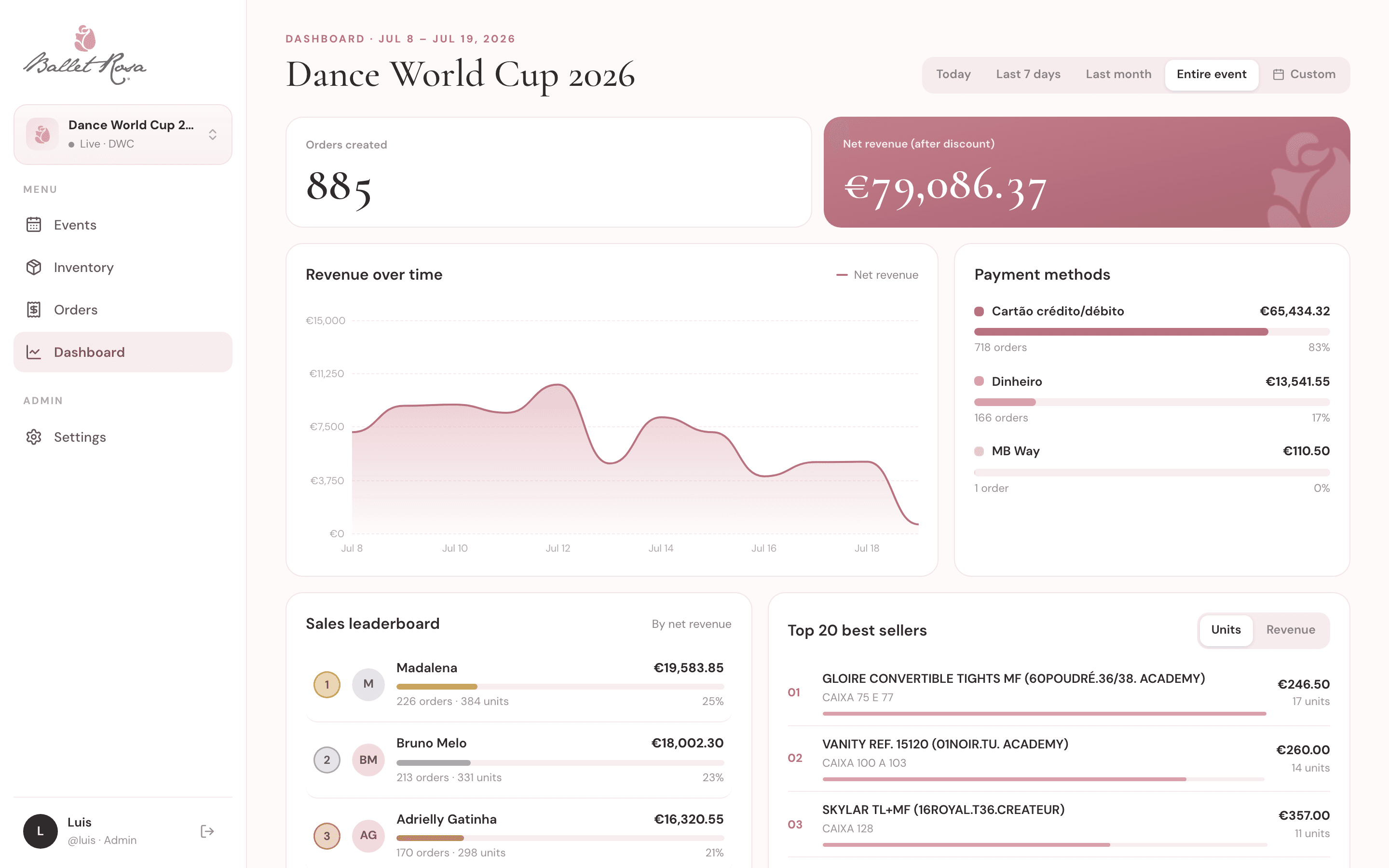The height and width of the screenshot is (868, 1389).
Task: Expand the event switcher chevron
Action: coord(212,135)
